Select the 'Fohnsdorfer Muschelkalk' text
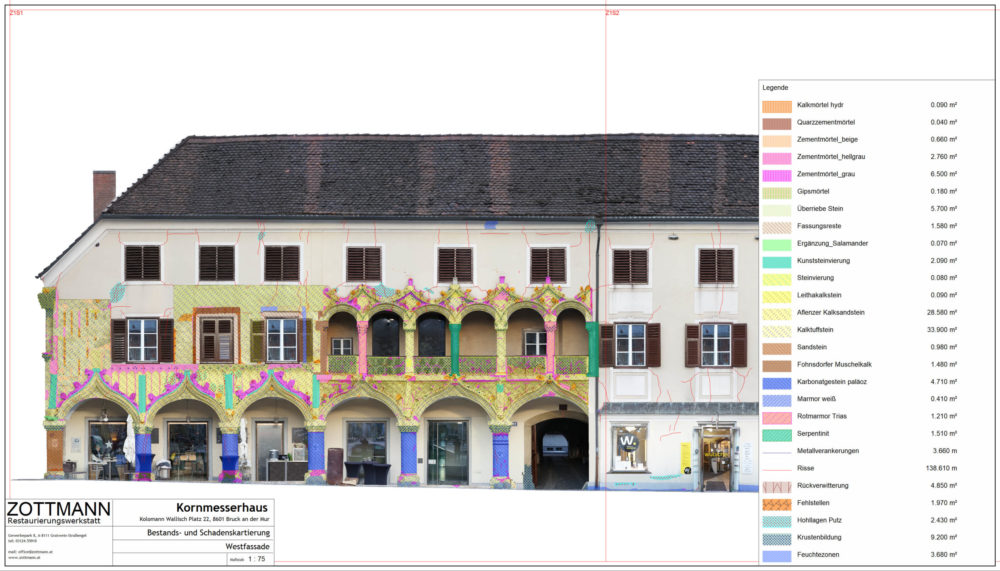Image resolution: width=1000 pixels, height=571 pixels. 834,364
